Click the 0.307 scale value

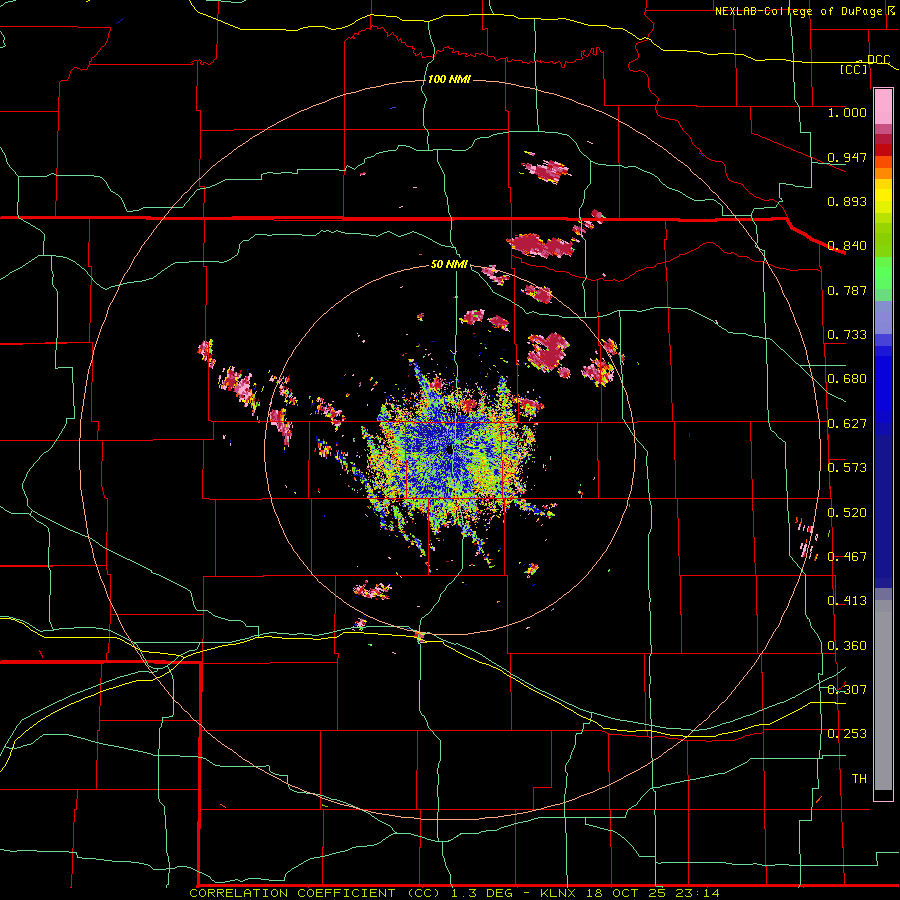[847, 690]
